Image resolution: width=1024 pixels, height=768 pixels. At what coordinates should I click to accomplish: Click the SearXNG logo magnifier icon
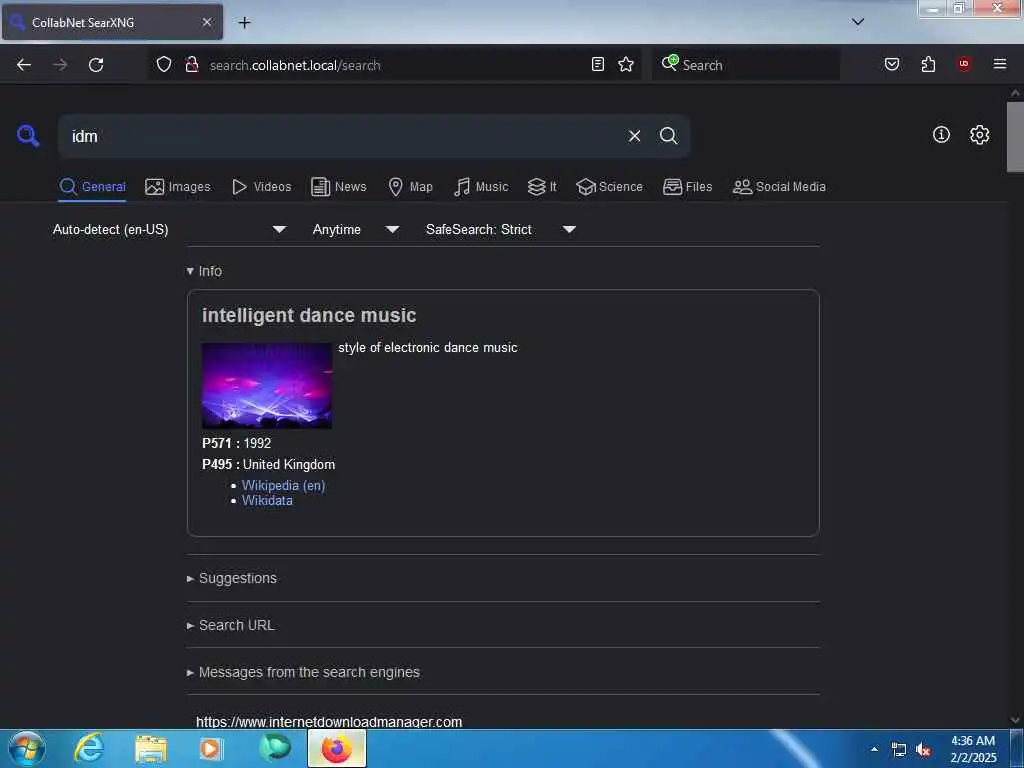pos(28,136)
